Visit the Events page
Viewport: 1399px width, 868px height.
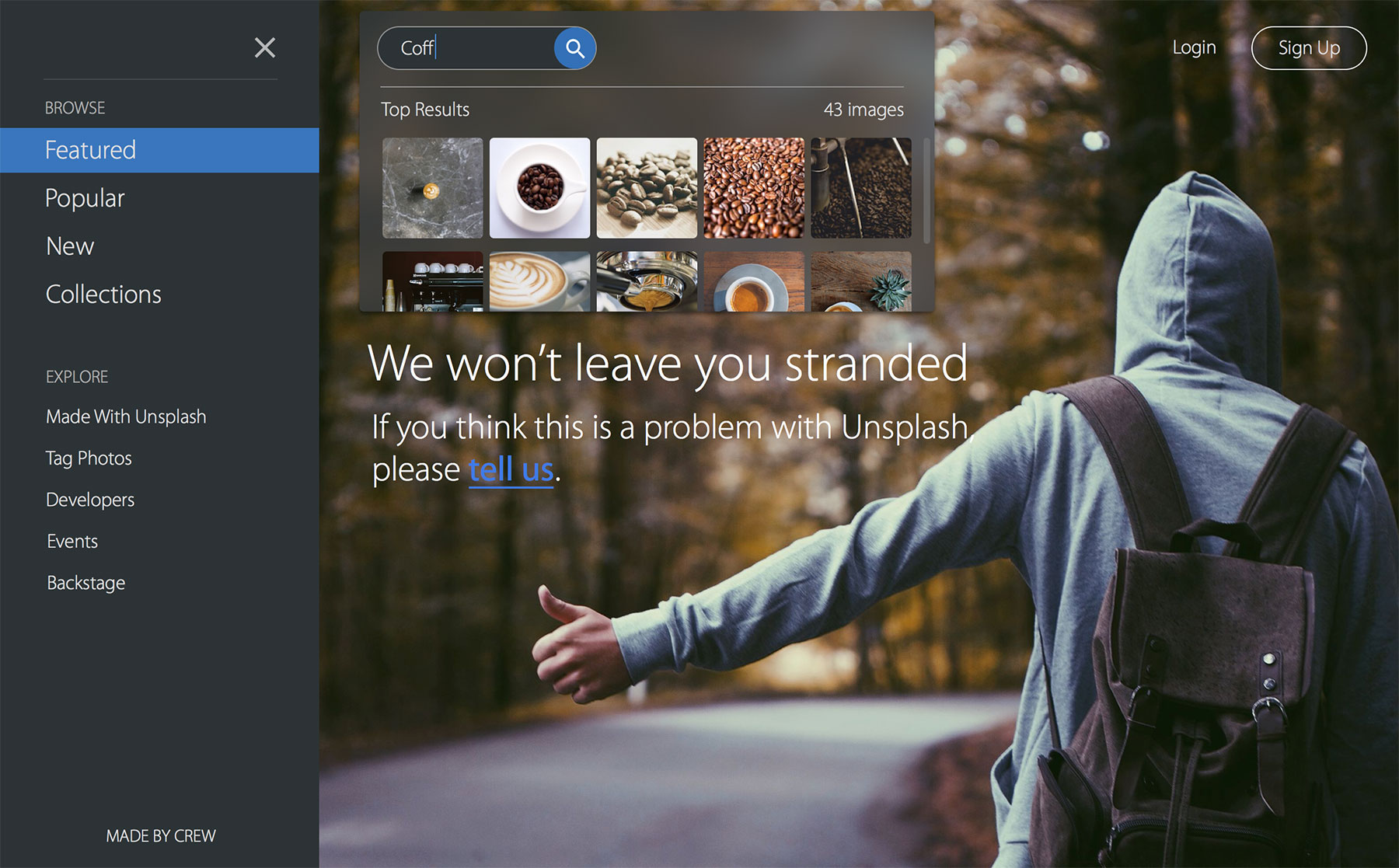click(72, 542)
